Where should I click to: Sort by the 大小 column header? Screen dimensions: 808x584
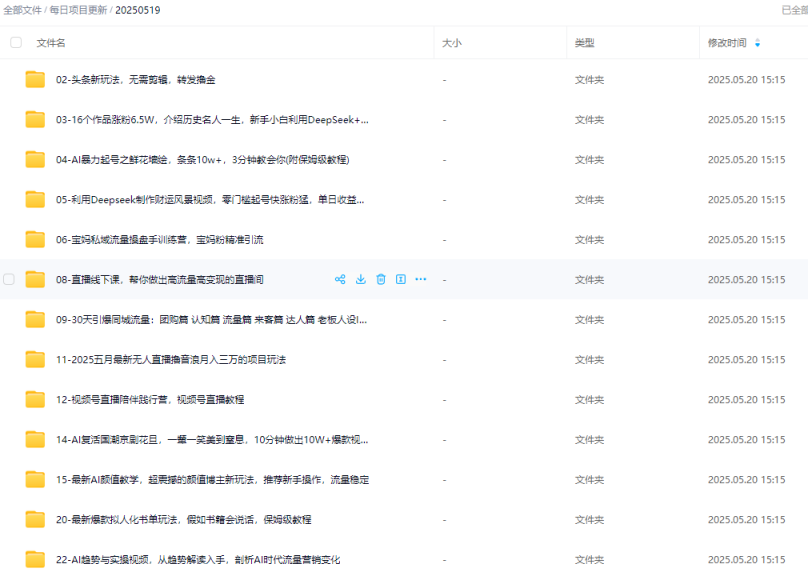452,43
